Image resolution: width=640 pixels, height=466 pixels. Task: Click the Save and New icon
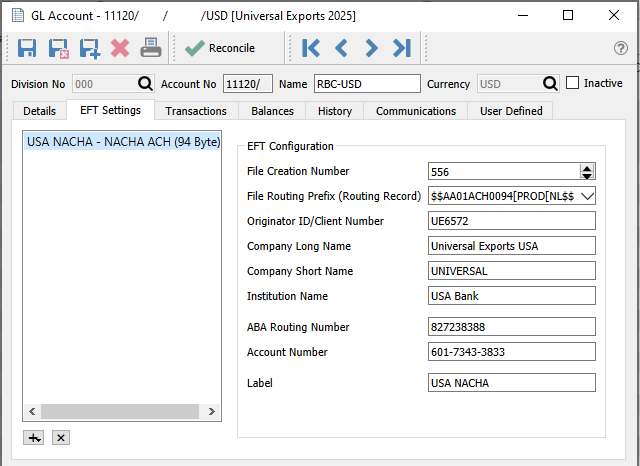90,49
